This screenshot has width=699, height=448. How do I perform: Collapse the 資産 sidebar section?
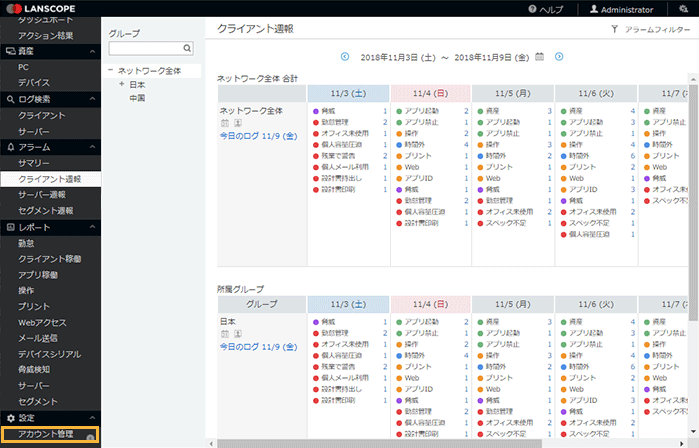90,50
